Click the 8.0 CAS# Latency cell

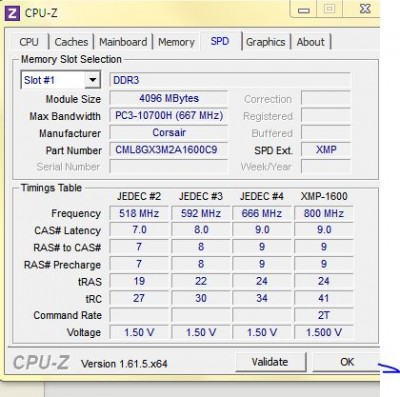[201, 230]
